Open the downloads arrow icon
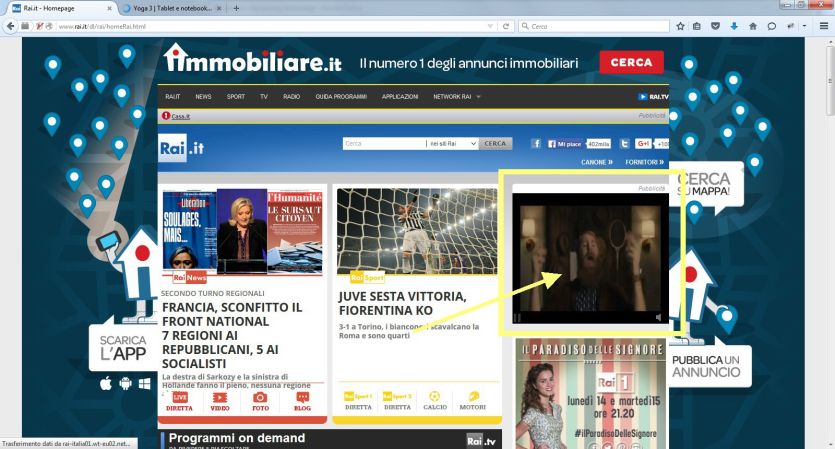This screenshot has width=835, height=449. [734, 26]
